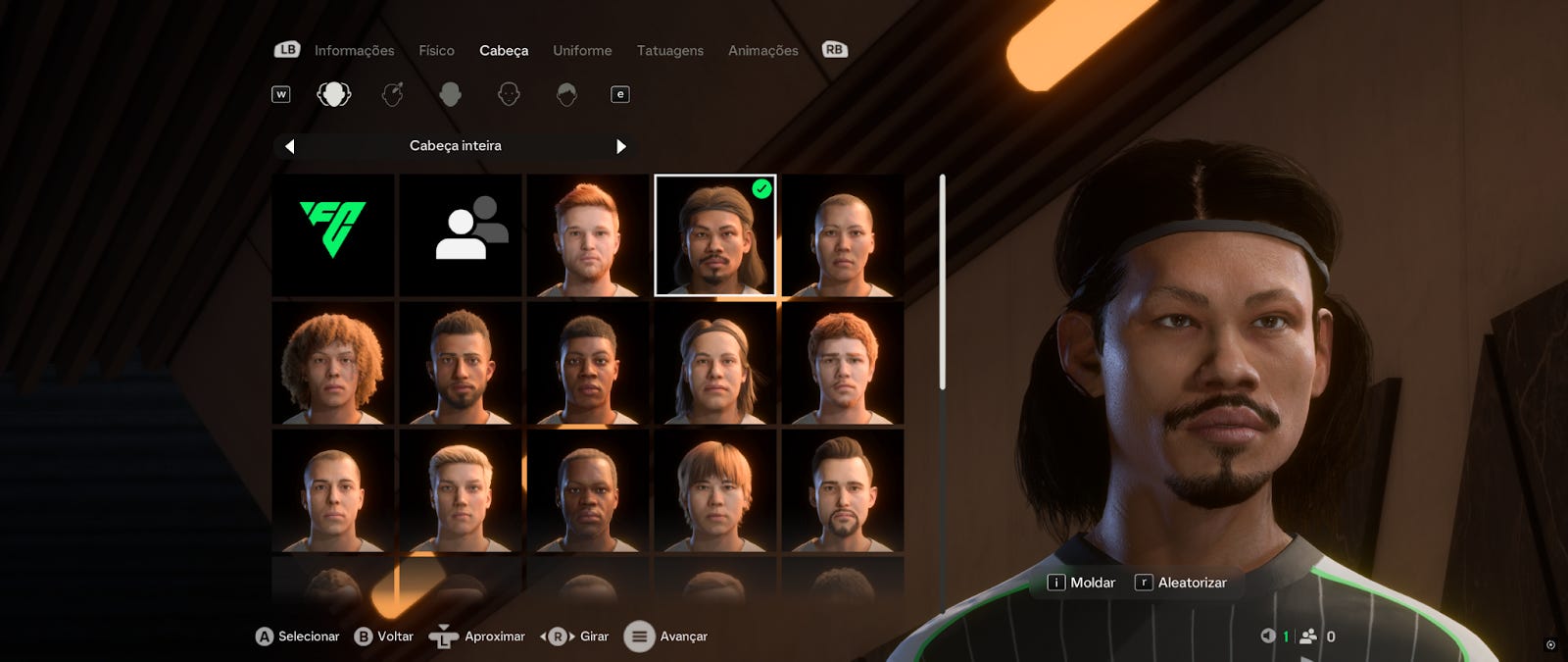Click the green checkmark on selected head
This screenshot has width=1568, height=662.
(x=761, y=188)
